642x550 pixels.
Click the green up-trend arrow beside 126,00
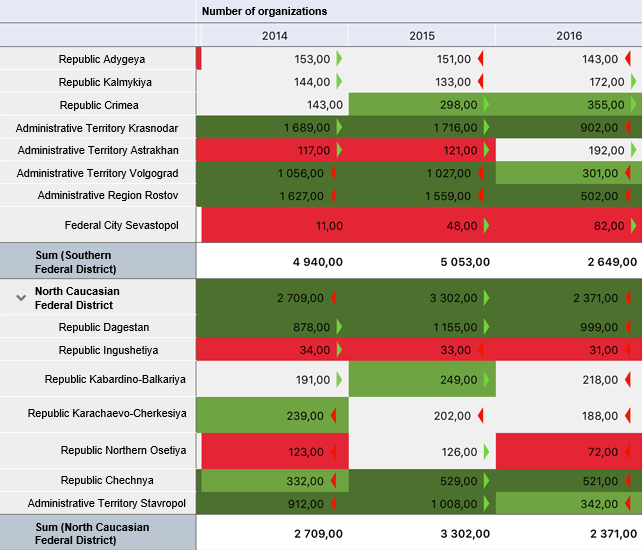(487, 452)
